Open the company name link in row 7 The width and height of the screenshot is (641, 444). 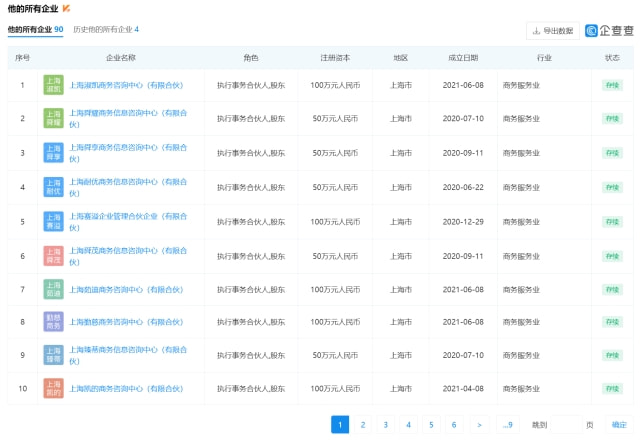pos(126,289)
